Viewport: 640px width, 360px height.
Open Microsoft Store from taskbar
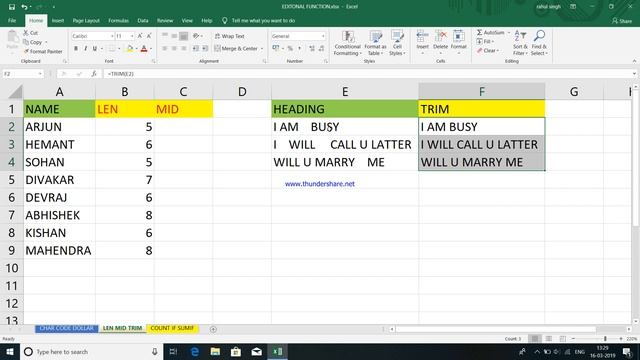tap(236, 351)
